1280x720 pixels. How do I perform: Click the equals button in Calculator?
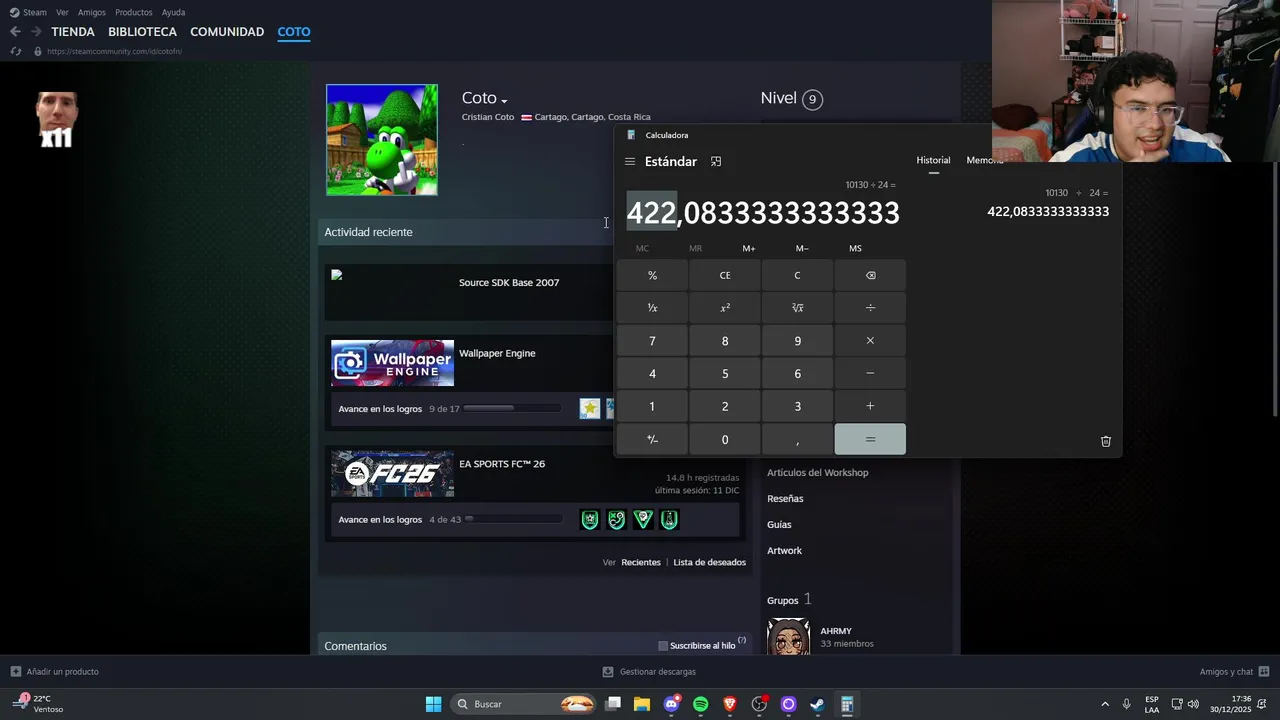870,439
